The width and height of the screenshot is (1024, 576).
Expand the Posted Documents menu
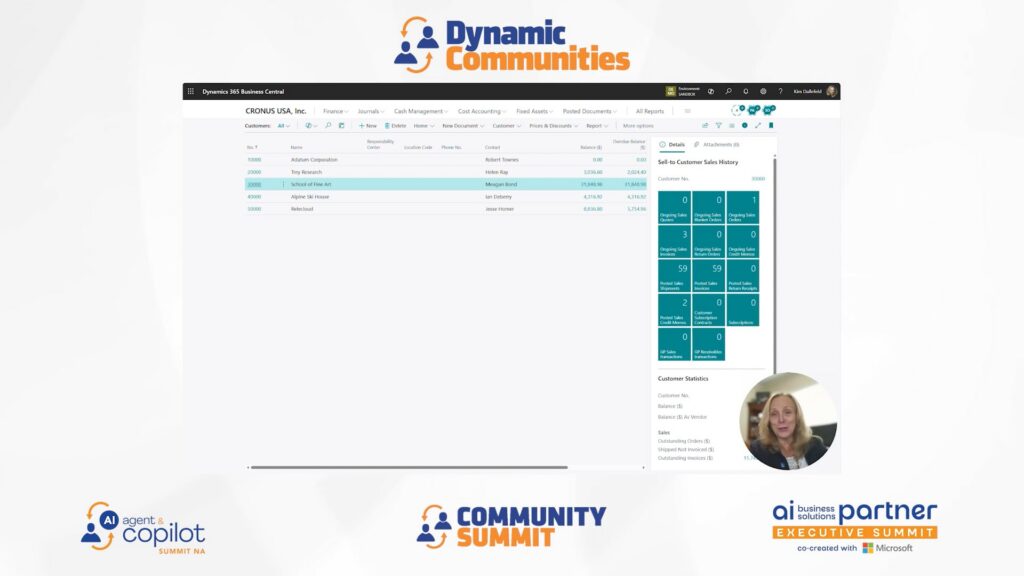pos(589,111)
